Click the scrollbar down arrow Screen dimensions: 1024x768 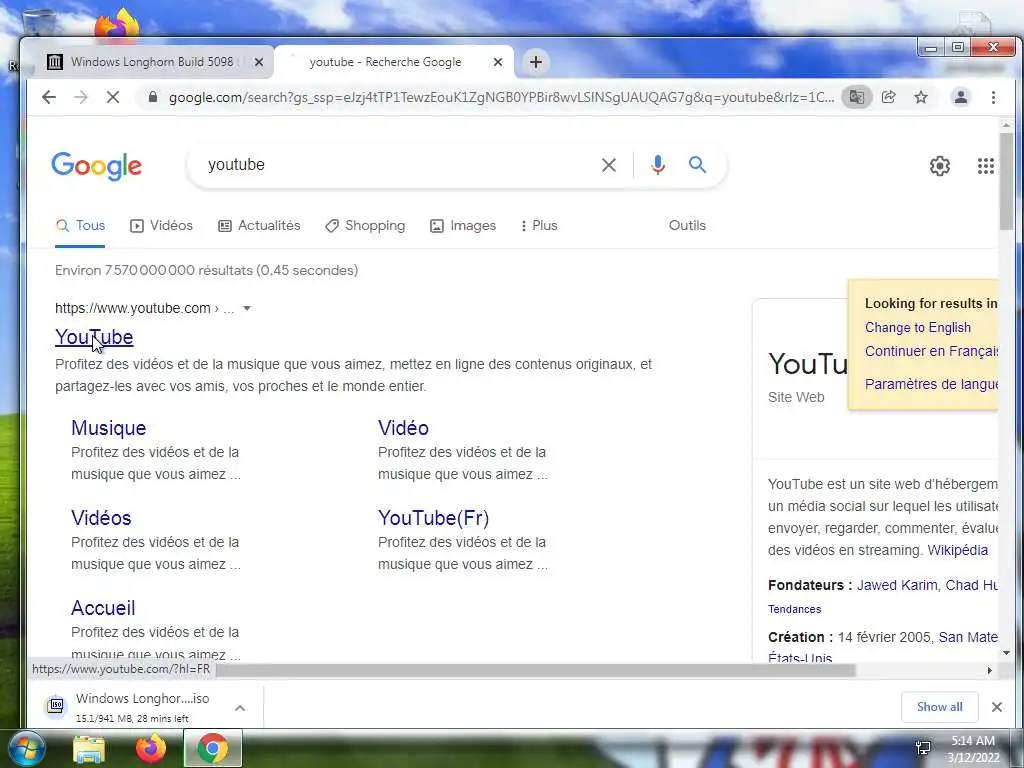[1006, 653]
